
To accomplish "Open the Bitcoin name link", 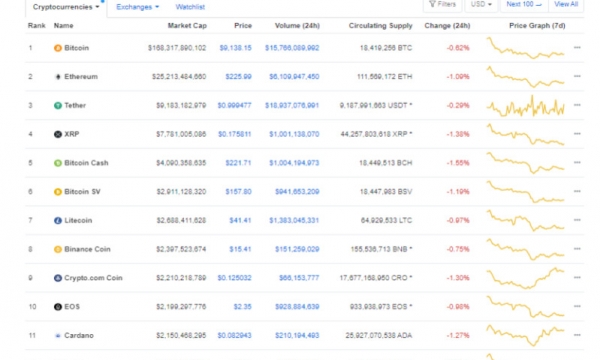I will 77,48.
